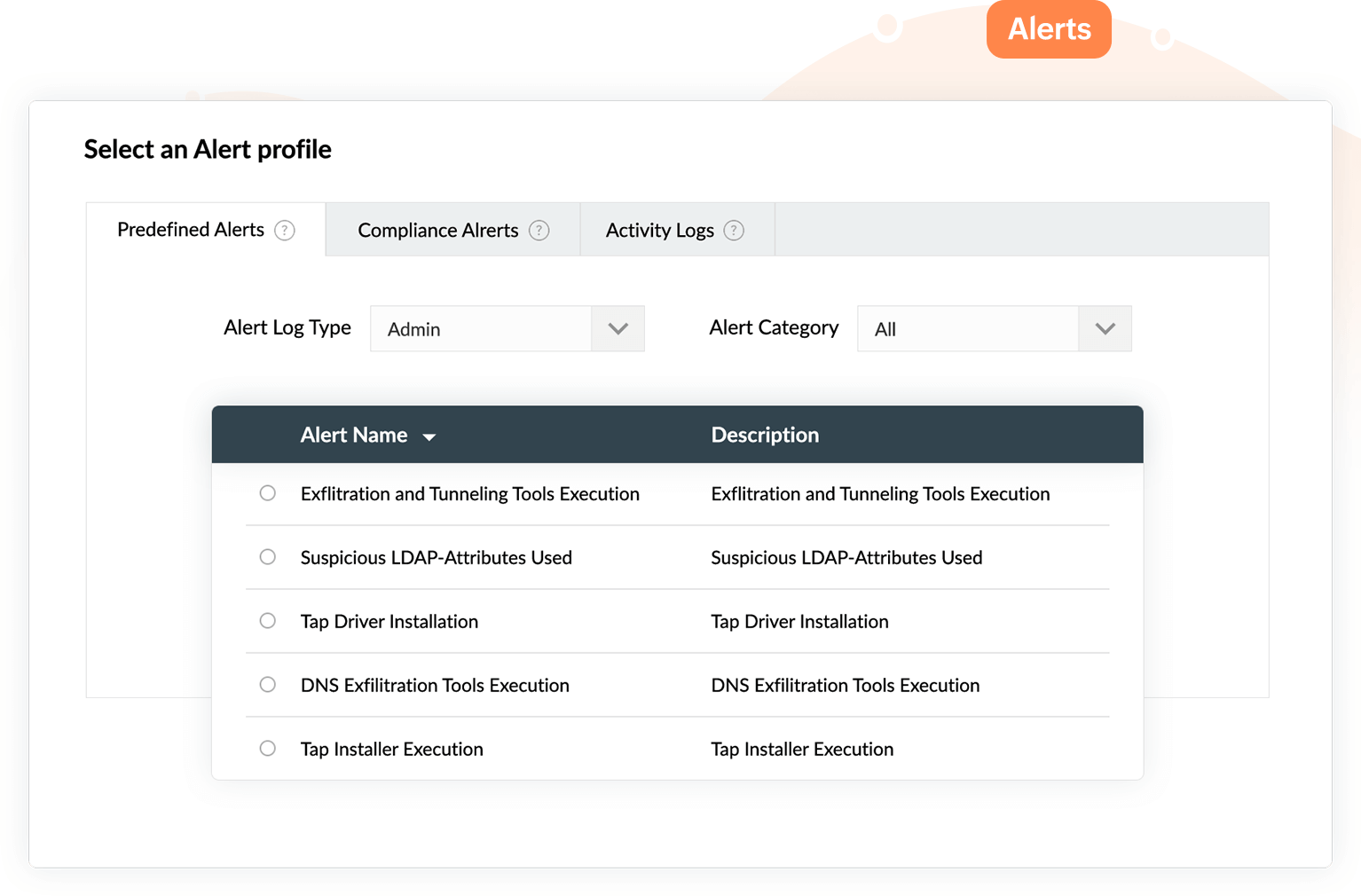The height and width of the screenshot is (896, 1361).
Task: Click the sort arrow on Alert Name header
Action: tap(429, 436)
